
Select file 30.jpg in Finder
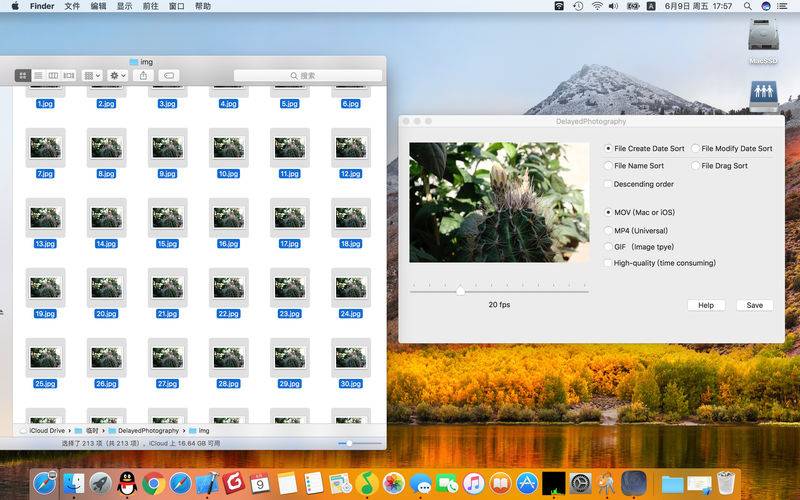[351, 358]
